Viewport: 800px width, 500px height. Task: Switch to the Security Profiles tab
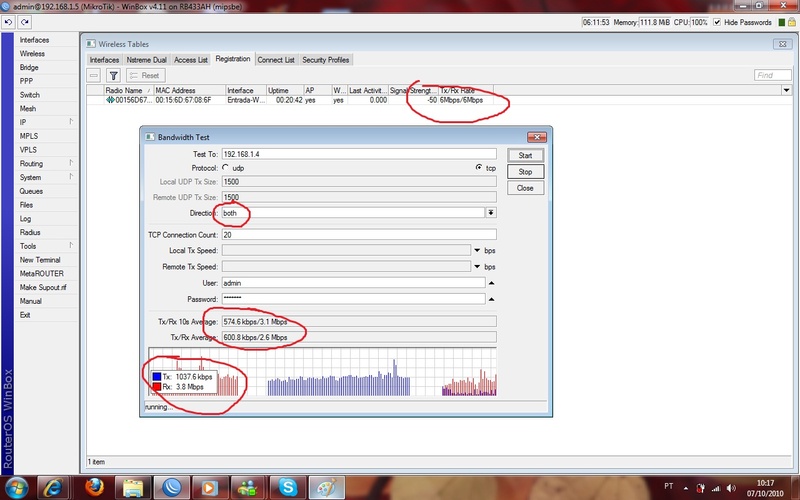pos(326,60)
